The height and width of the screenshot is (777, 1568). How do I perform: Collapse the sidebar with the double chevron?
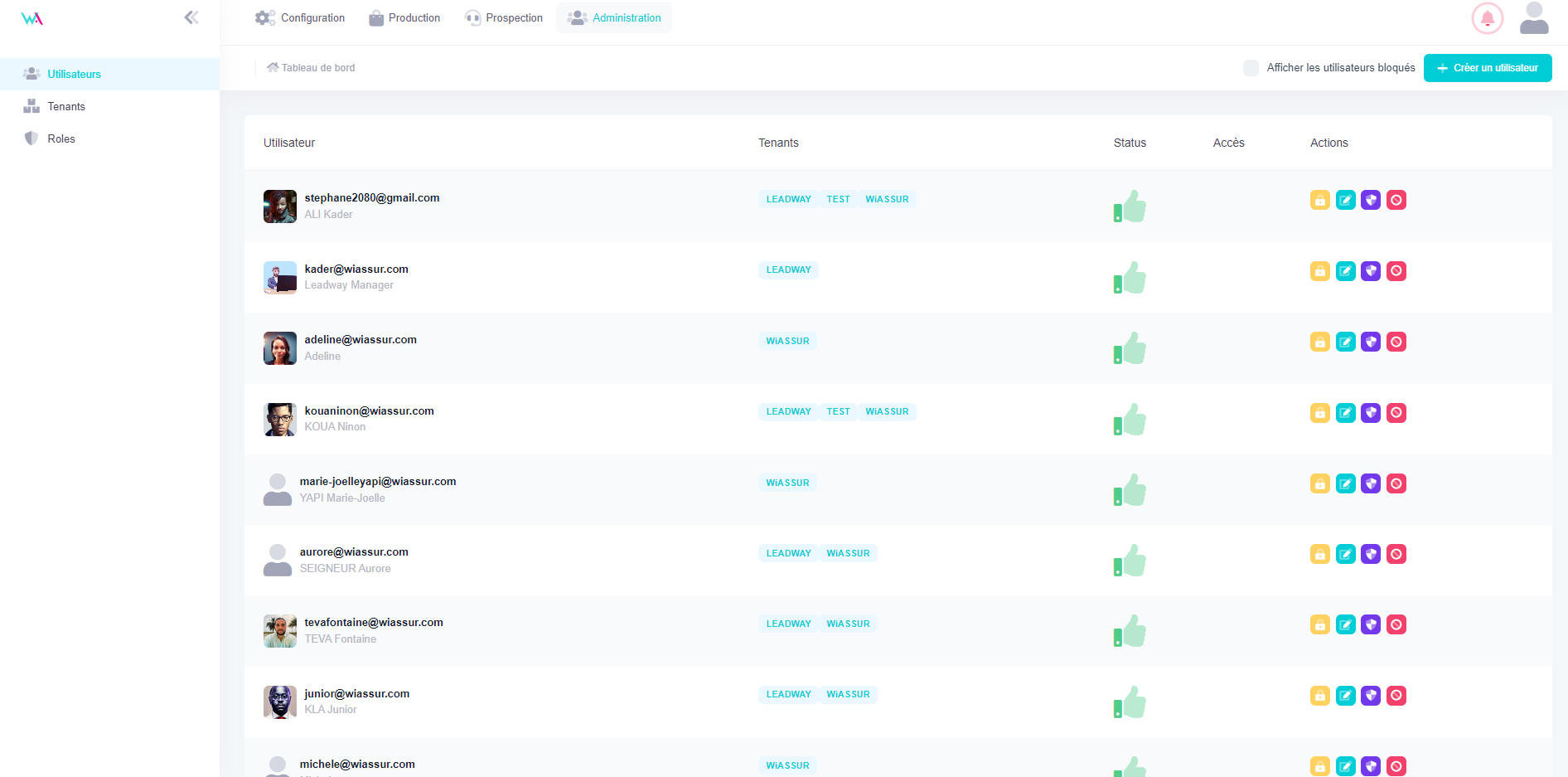coord(191,17)
